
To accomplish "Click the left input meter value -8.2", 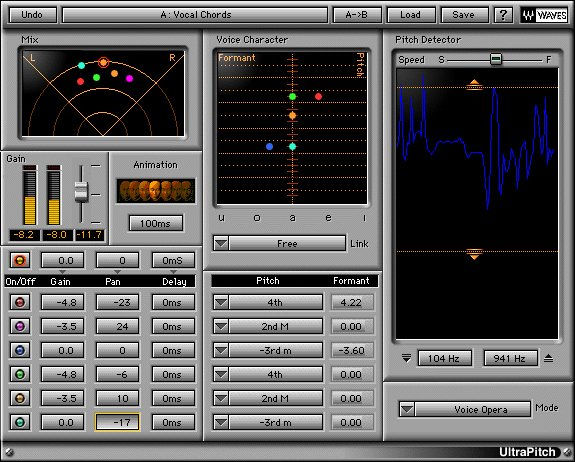I will point(24,235).
